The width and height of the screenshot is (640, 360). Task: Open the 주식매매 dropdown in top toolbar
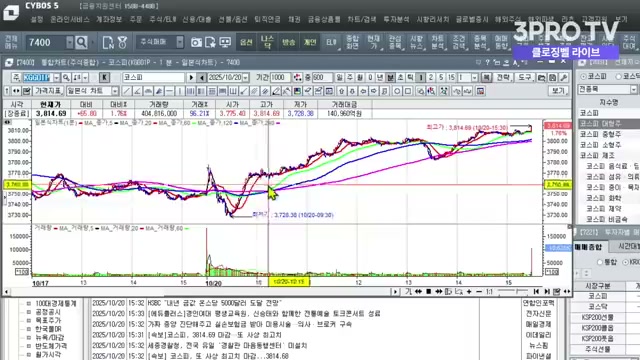pyautogui.click(x=180, y=42)
